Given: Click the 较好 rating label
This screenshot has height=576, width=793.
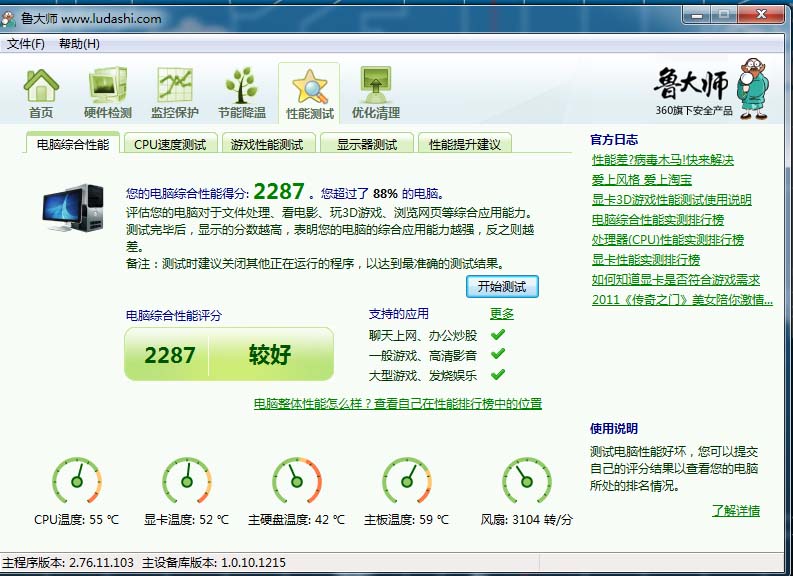Looking at the screenshot, I should 270,355.
